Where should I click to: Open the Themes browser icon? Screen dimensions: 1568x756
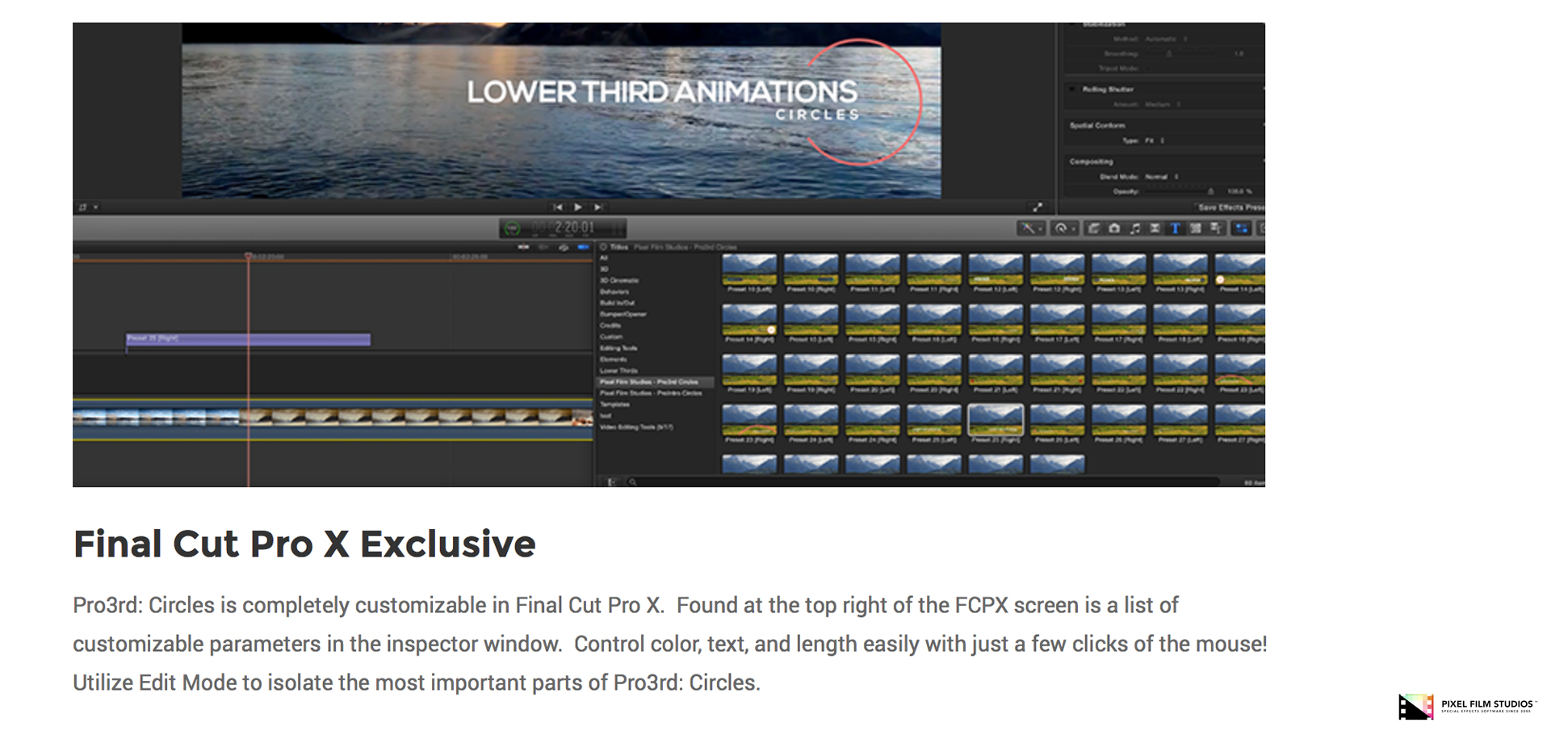point(1216,229)
